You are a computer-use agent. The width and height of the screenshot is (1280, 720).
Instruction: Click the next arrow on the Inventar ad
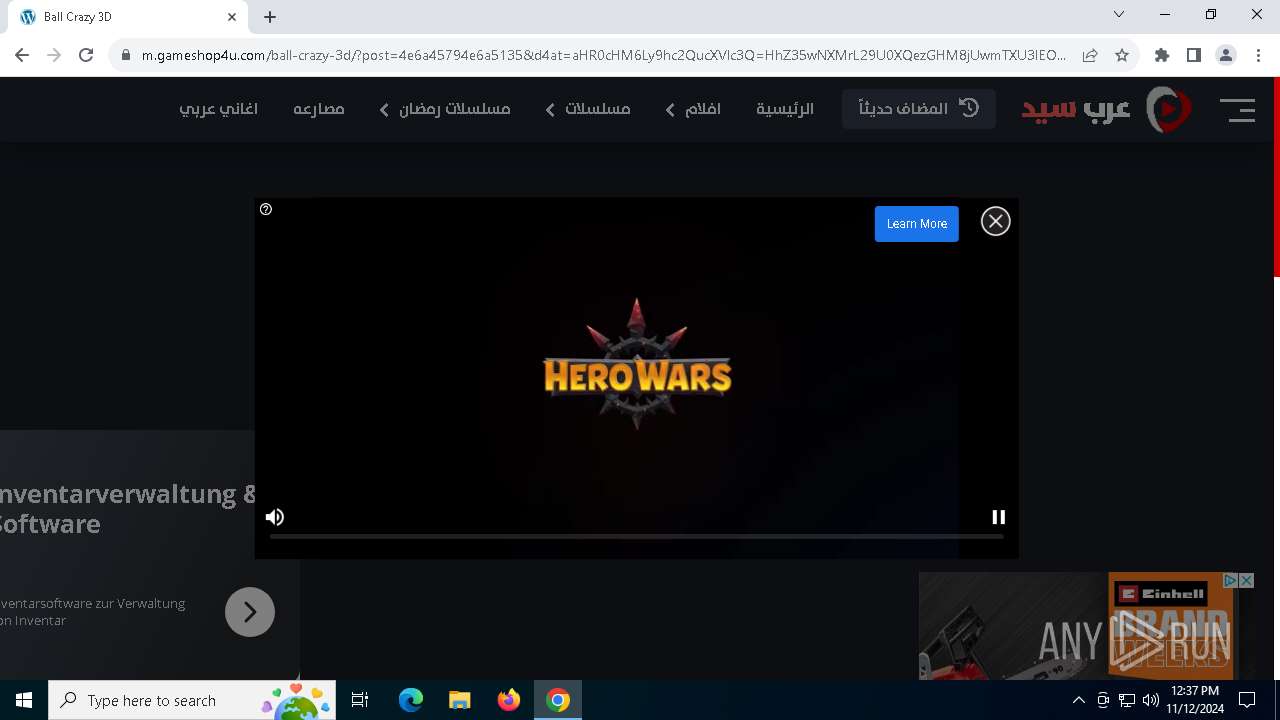[x=250, y=612]
